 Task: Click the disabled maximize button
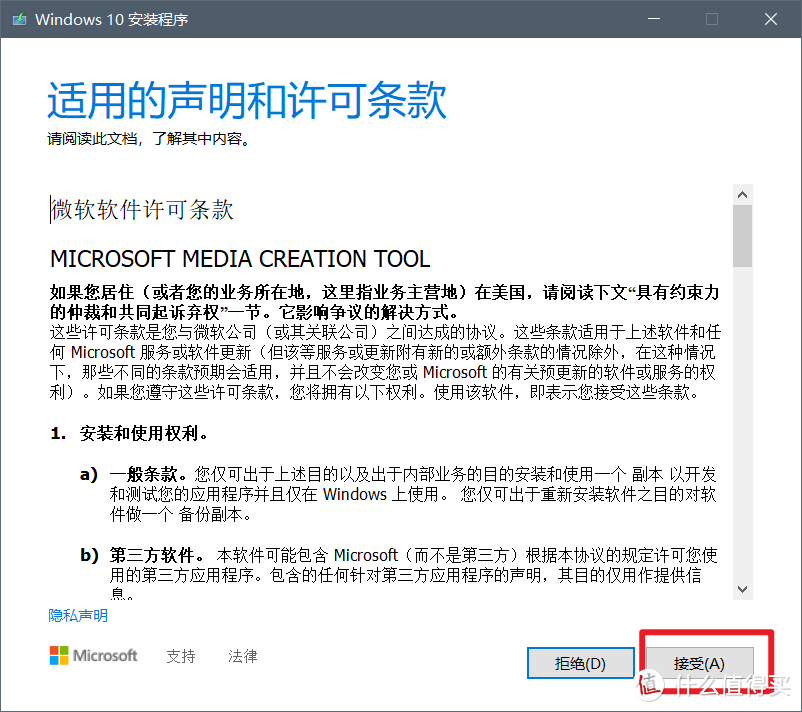coord(712,19)
